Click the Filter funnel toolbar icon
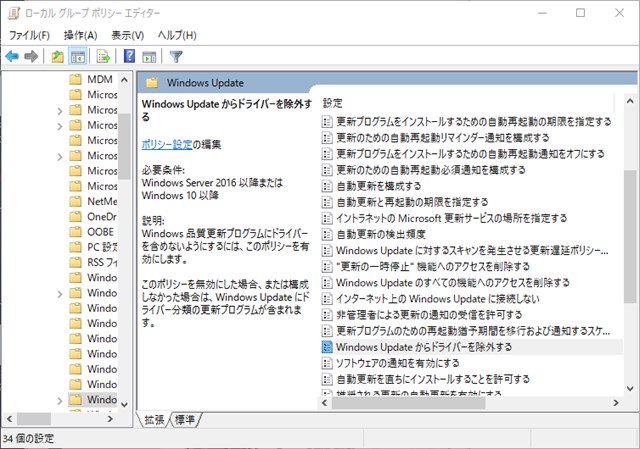Viewport: 640px width, 449px height. (176, 56)
